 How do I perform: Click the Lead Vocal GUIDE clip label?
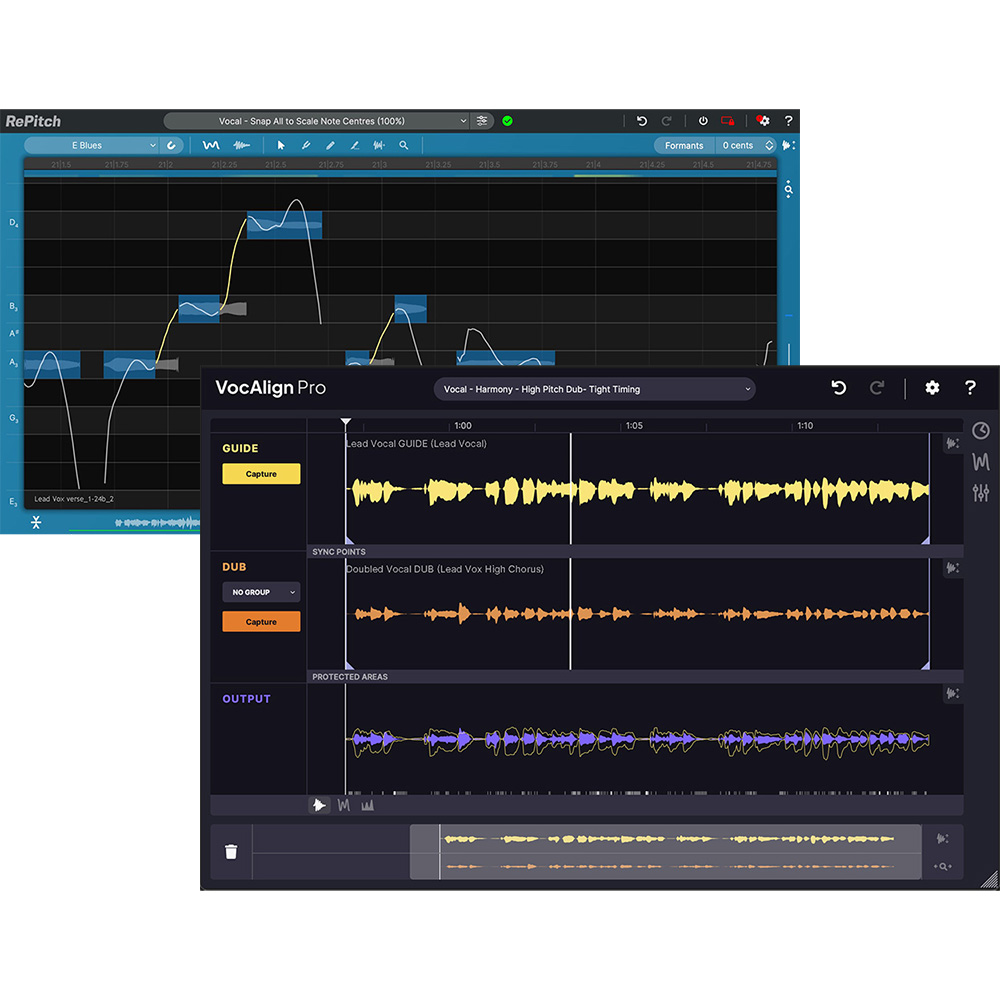click(x=416, y=444)
